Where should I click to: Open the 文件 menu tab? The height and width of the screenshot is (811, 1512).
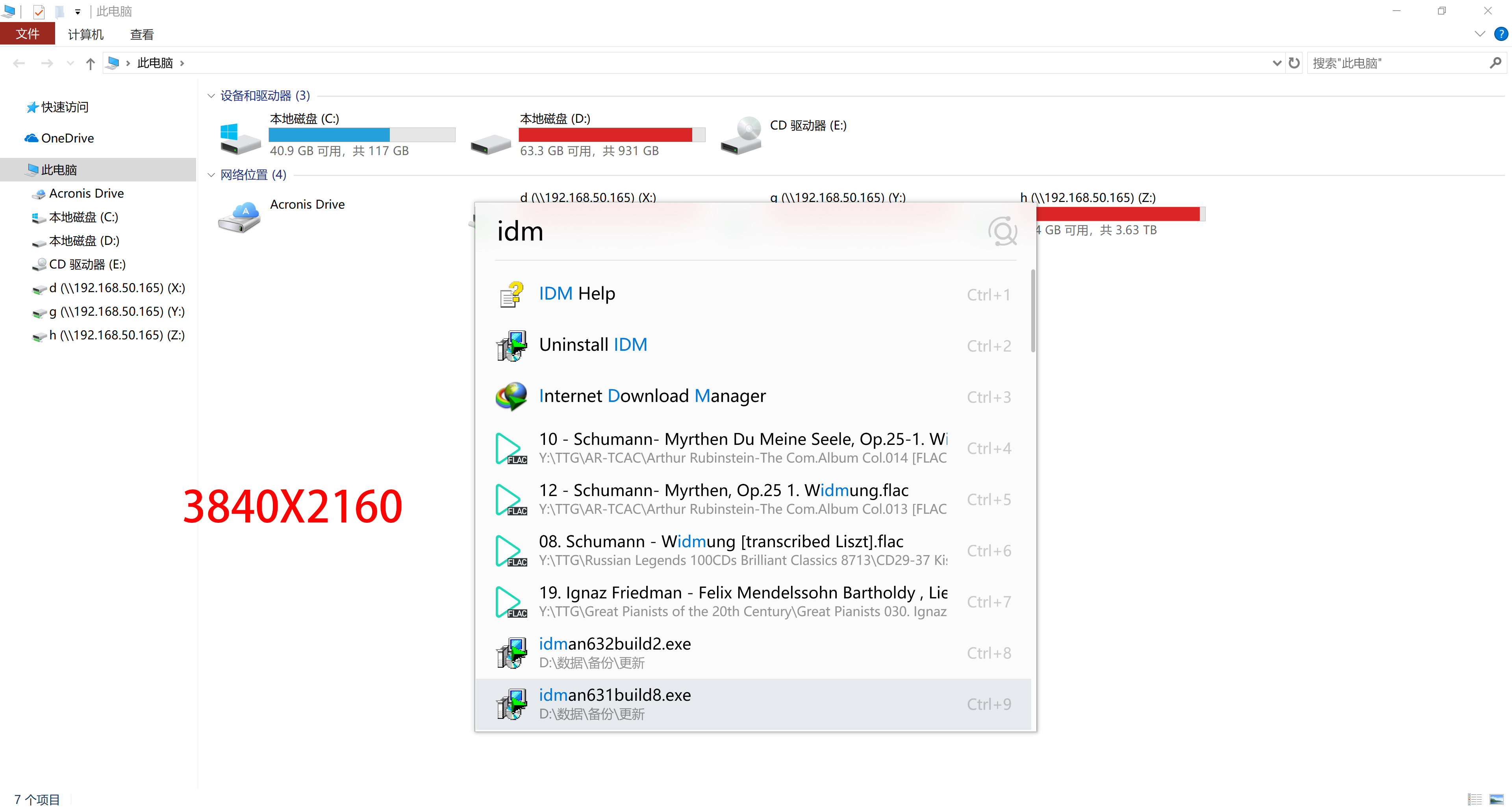click(x=28, y=34)
